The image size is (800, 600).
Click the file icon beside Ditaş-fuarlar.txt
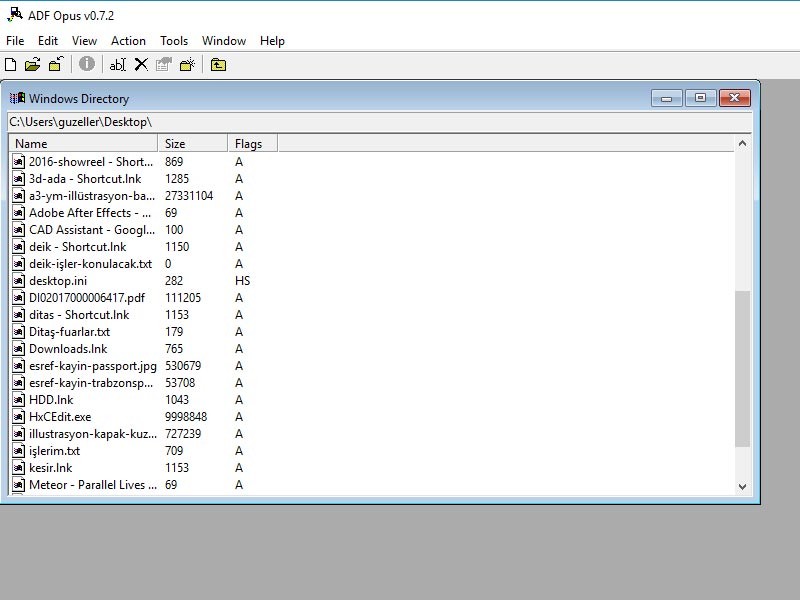click(18, 332)
